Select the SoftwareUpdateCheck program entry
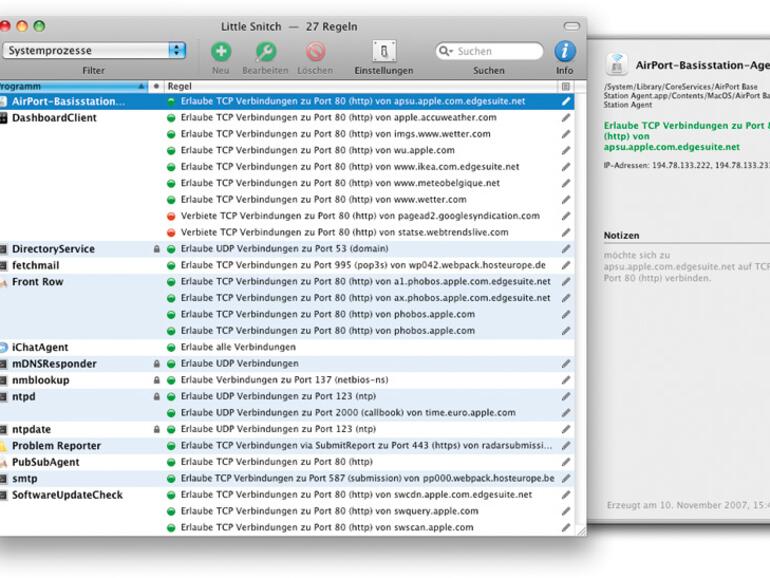Viewport: 770px width, 578px height. [x=66, y=495]
